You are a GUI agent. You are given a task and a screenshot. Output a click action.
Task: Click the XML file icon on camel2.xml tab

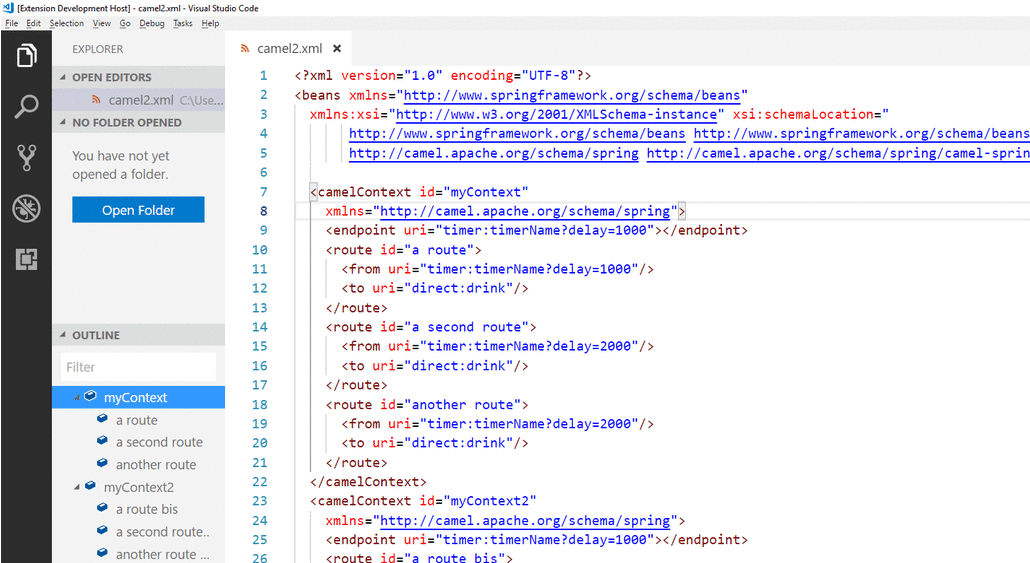click(x=245, y=49)
